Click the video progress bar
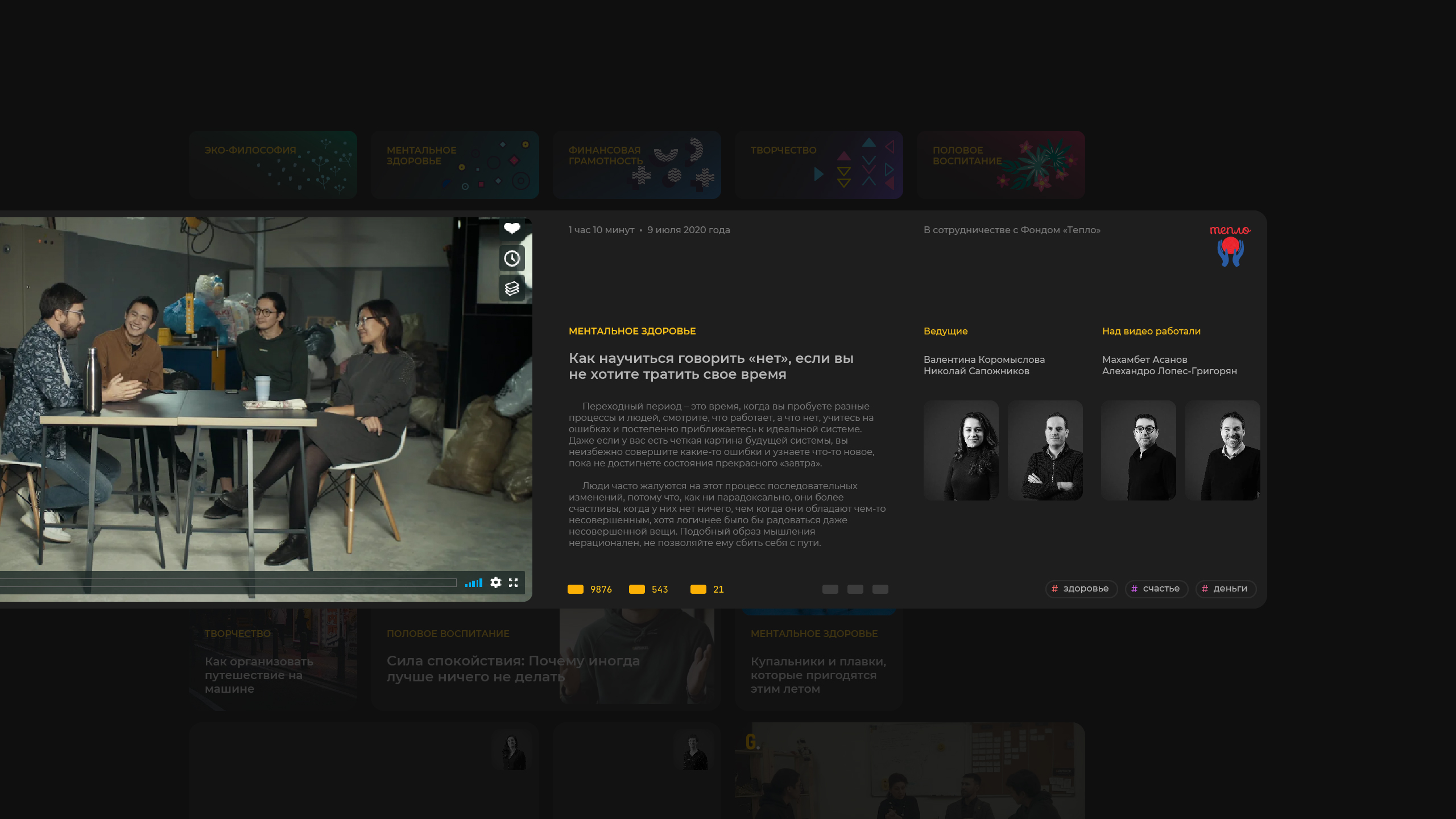This screenshot has width=1456, height=819. click(x=227, y=583)
